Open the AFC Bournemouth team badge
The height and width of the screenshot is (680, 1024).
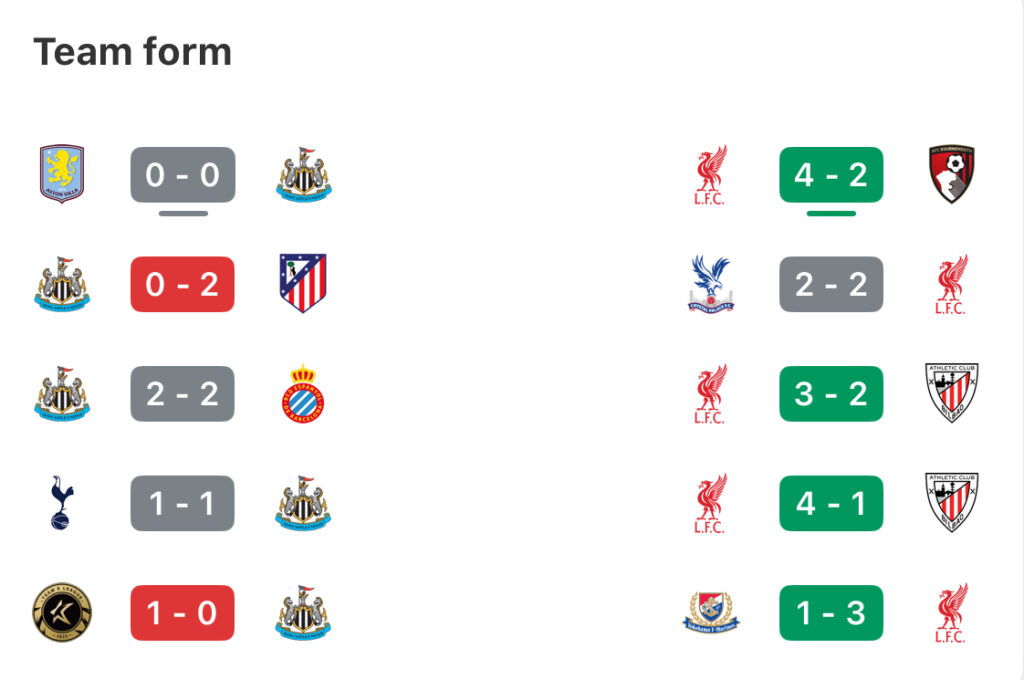(x=952, y=174)
